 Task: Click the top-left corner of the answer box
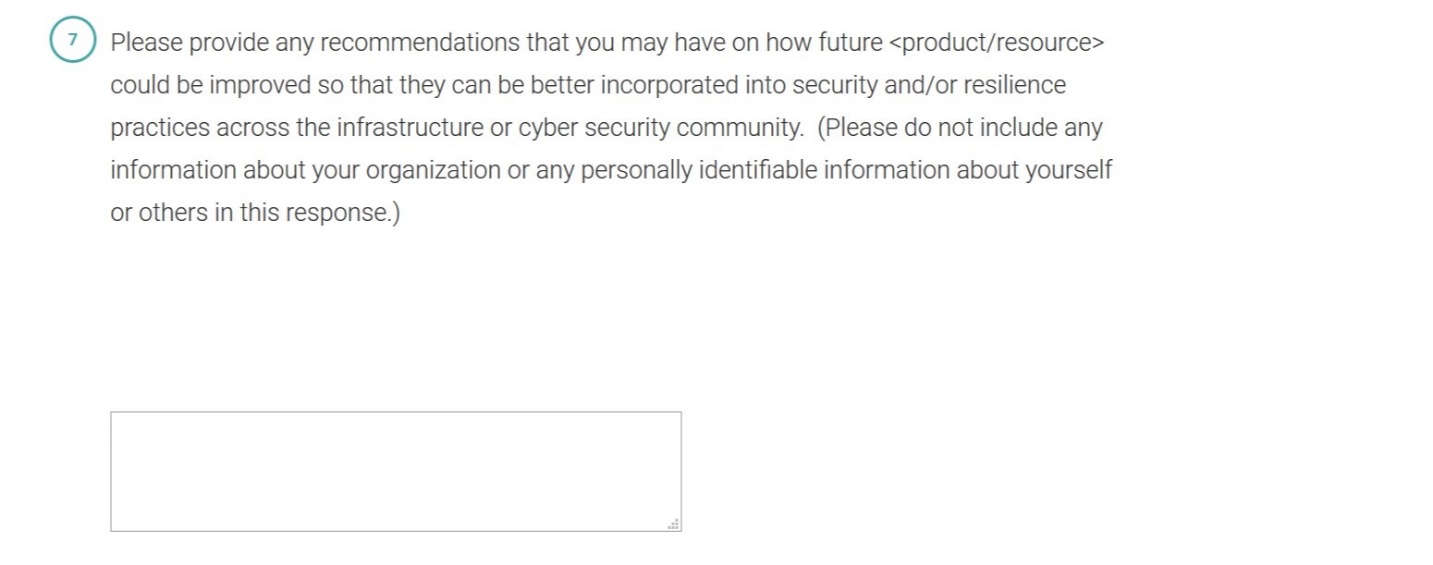pyautogui.click(x=113, y=414)
